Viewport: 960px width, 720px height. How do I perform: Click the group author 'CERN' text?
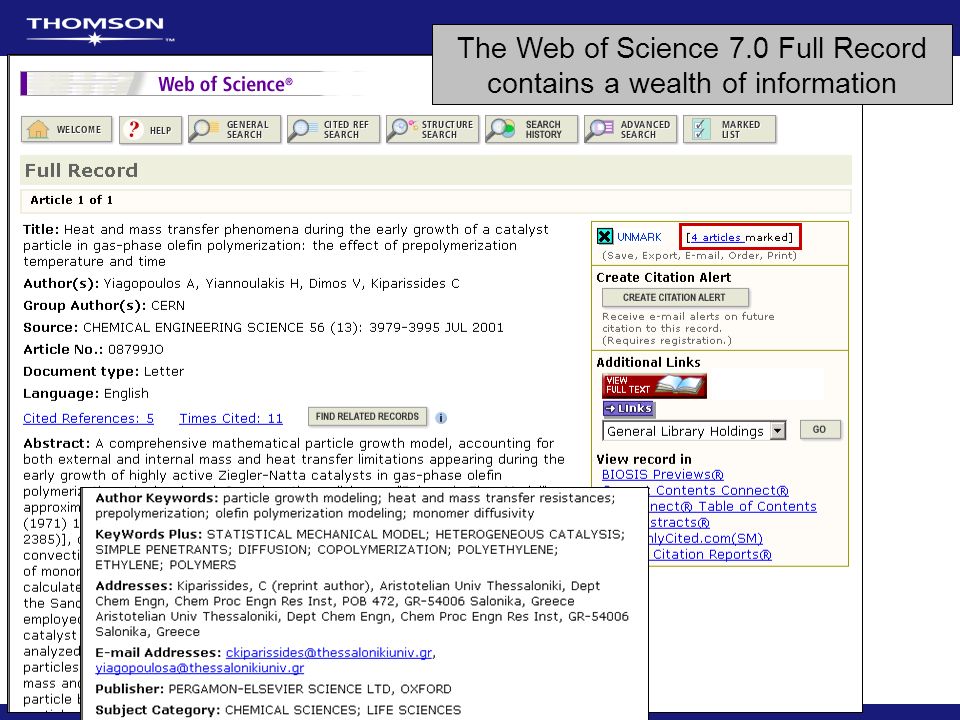168,306
